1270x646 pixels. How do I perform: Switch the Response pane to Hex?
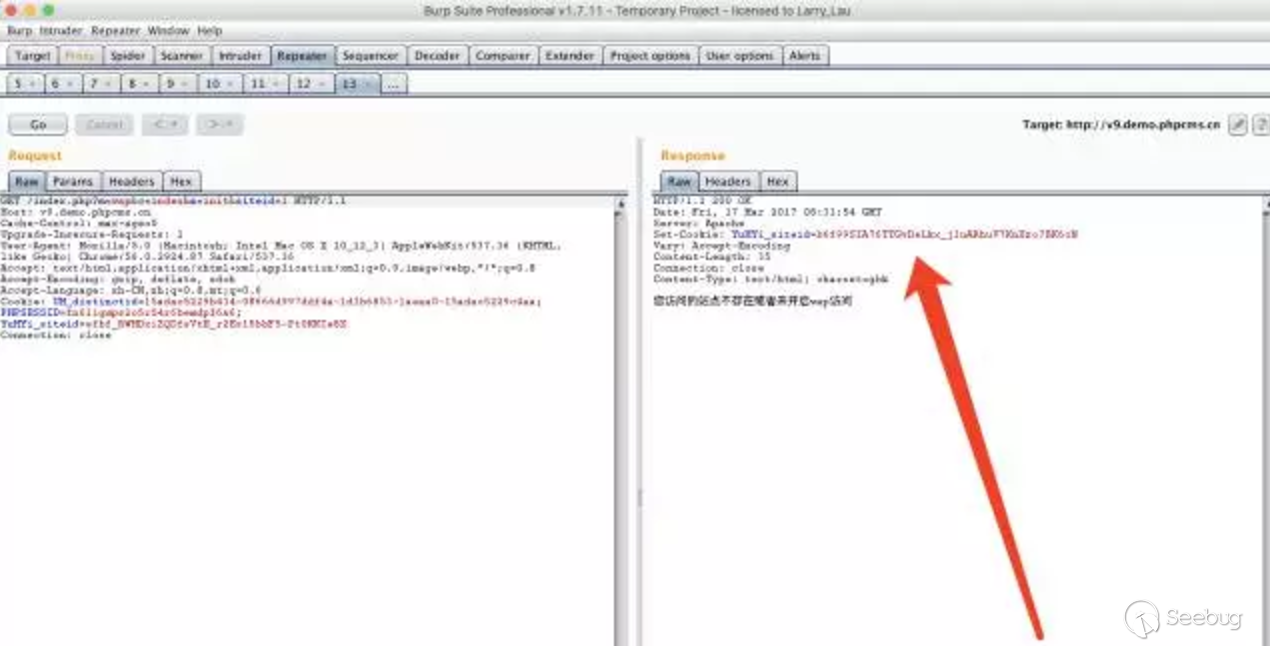pyautogui.click(x=777, y=181)
